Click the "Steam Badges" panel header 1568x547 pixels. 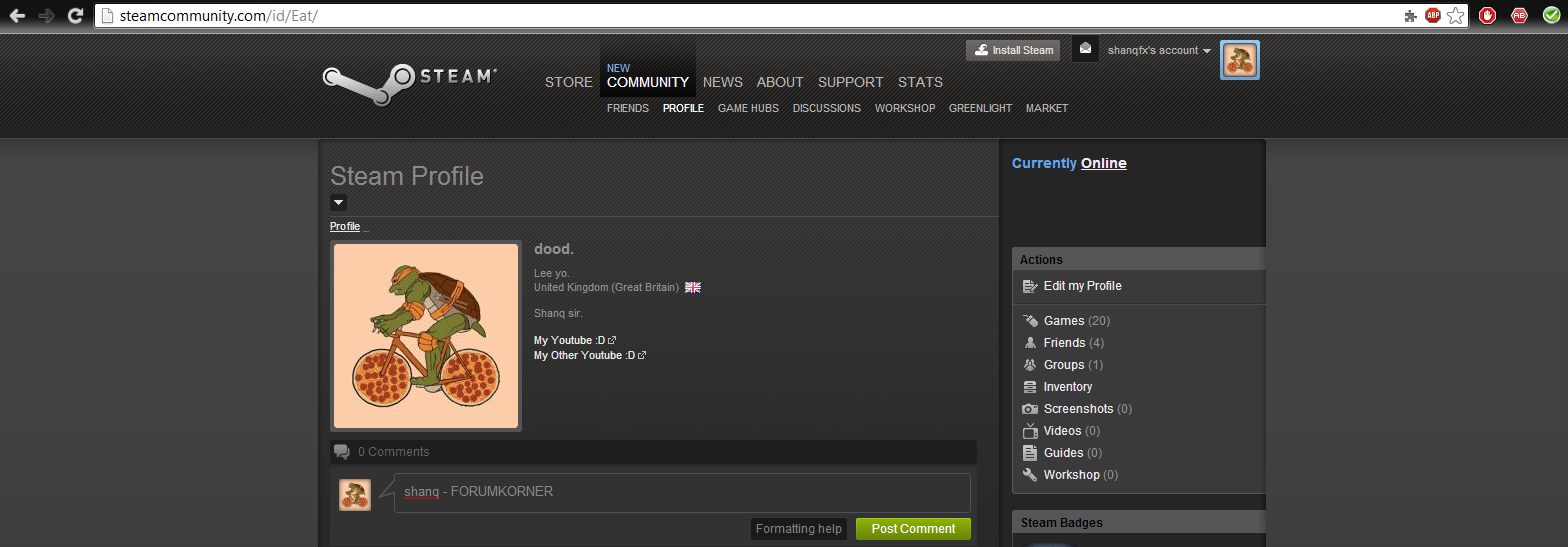coord(1139,523)
